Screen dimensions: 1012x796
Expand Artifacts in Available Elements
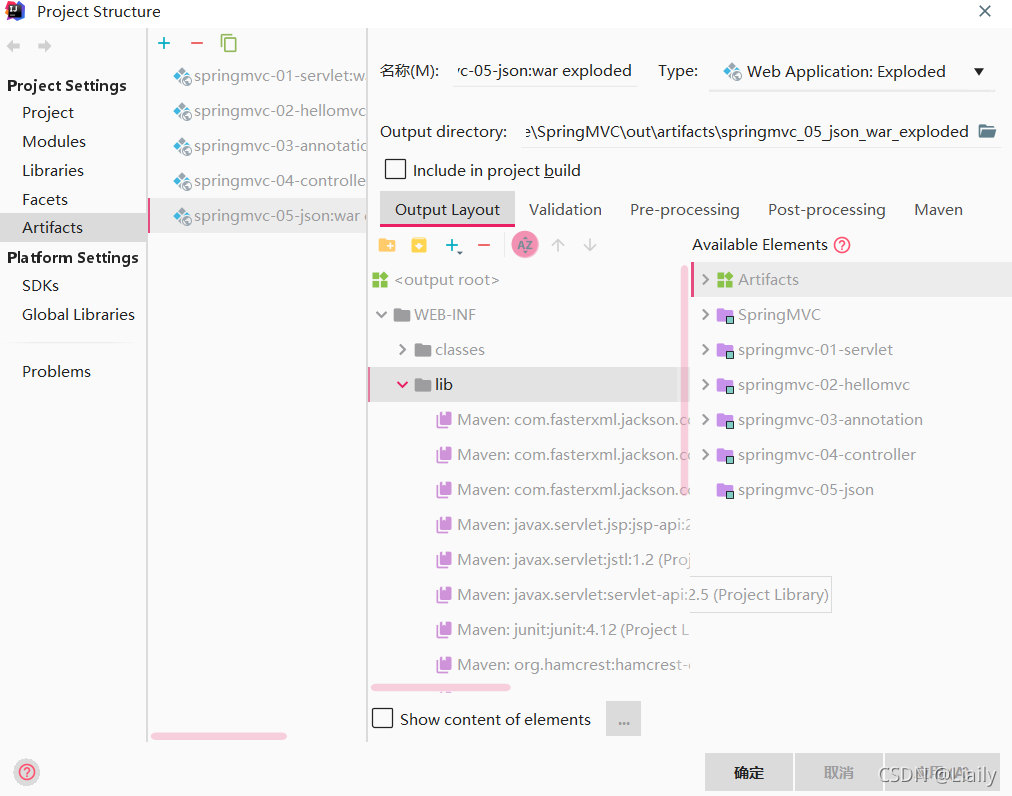(705, 280)
